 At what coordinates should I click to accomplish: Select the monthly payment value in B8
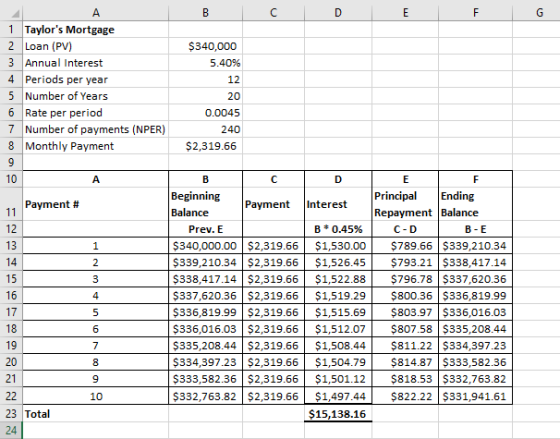[x=205, y=146]
